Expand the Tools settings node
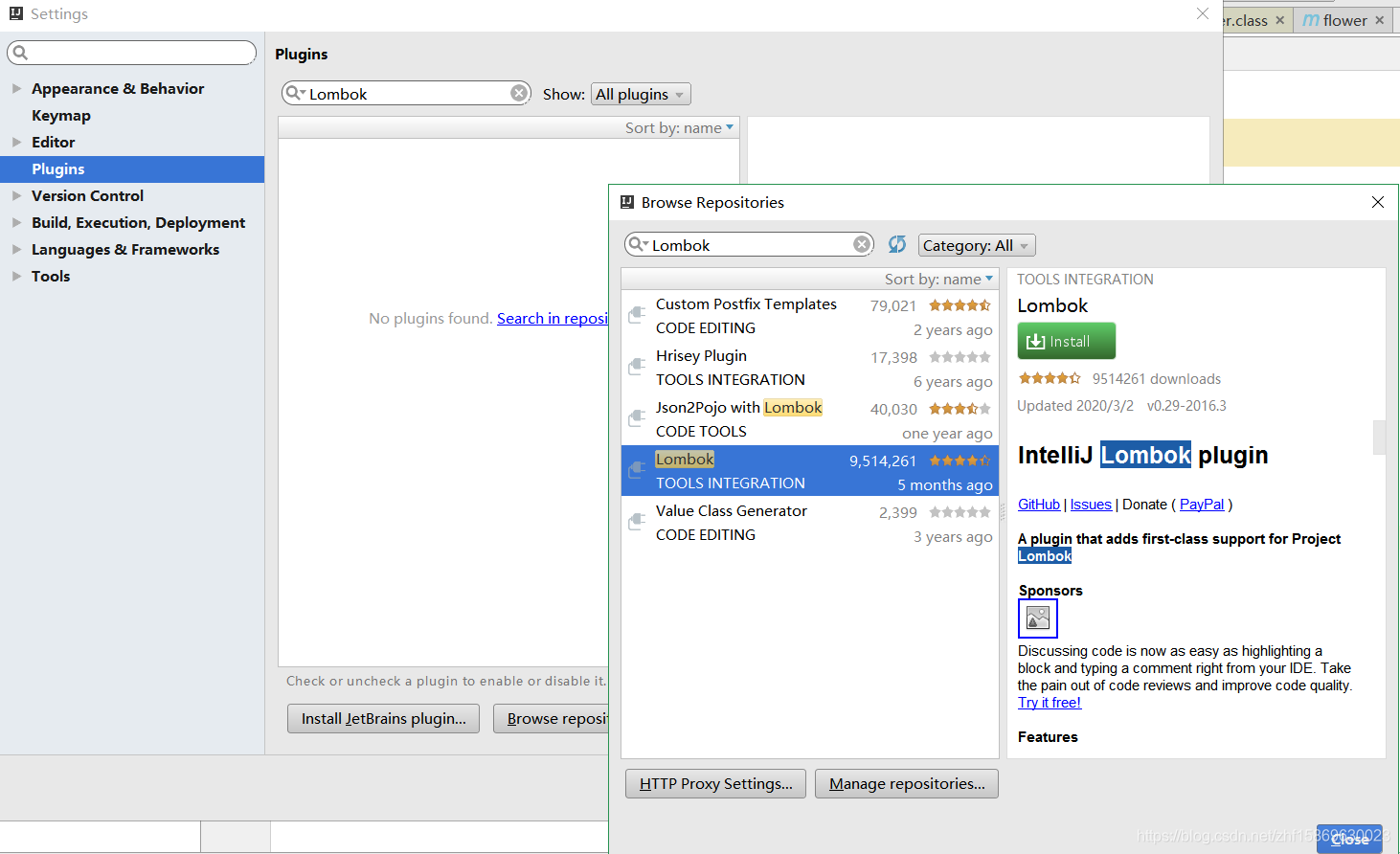 click(x=16, y=276)
